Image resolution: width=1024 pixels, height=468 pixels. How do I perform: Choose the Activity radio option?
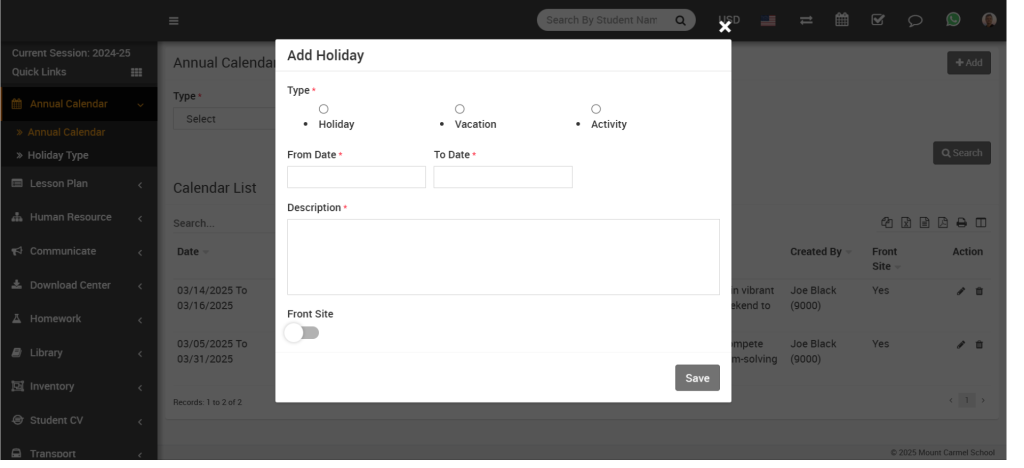pyautogui.click(x=596, y=108)
